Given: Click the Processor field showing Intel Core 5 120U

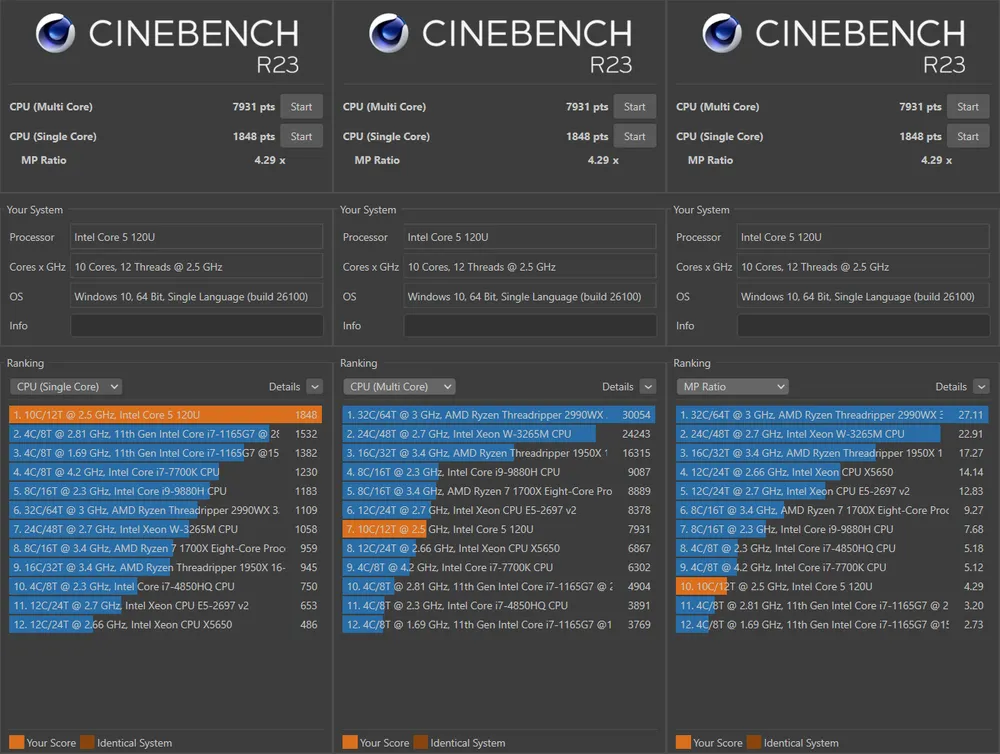Looking at the screenshot, I should click(196, 237).
